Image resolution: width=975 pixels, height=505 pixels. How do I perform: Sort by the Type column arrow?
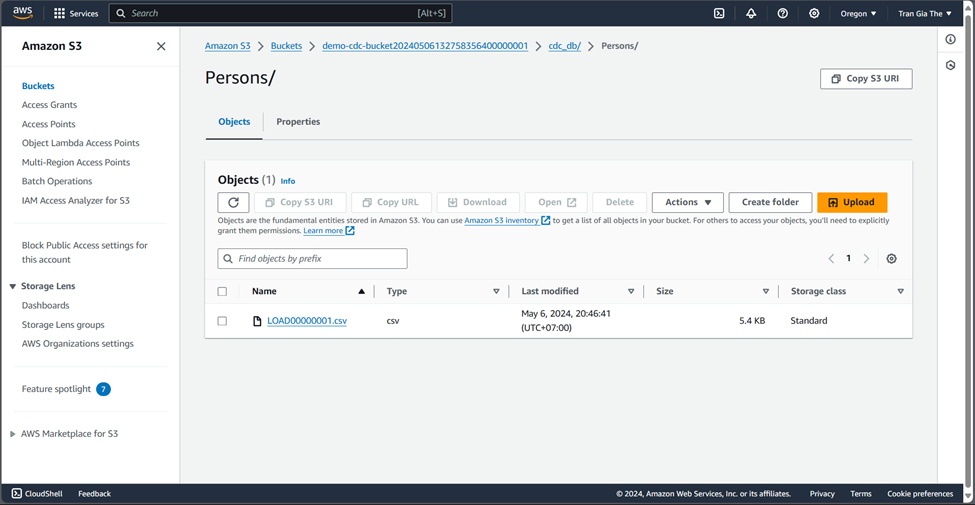point(496,291)
